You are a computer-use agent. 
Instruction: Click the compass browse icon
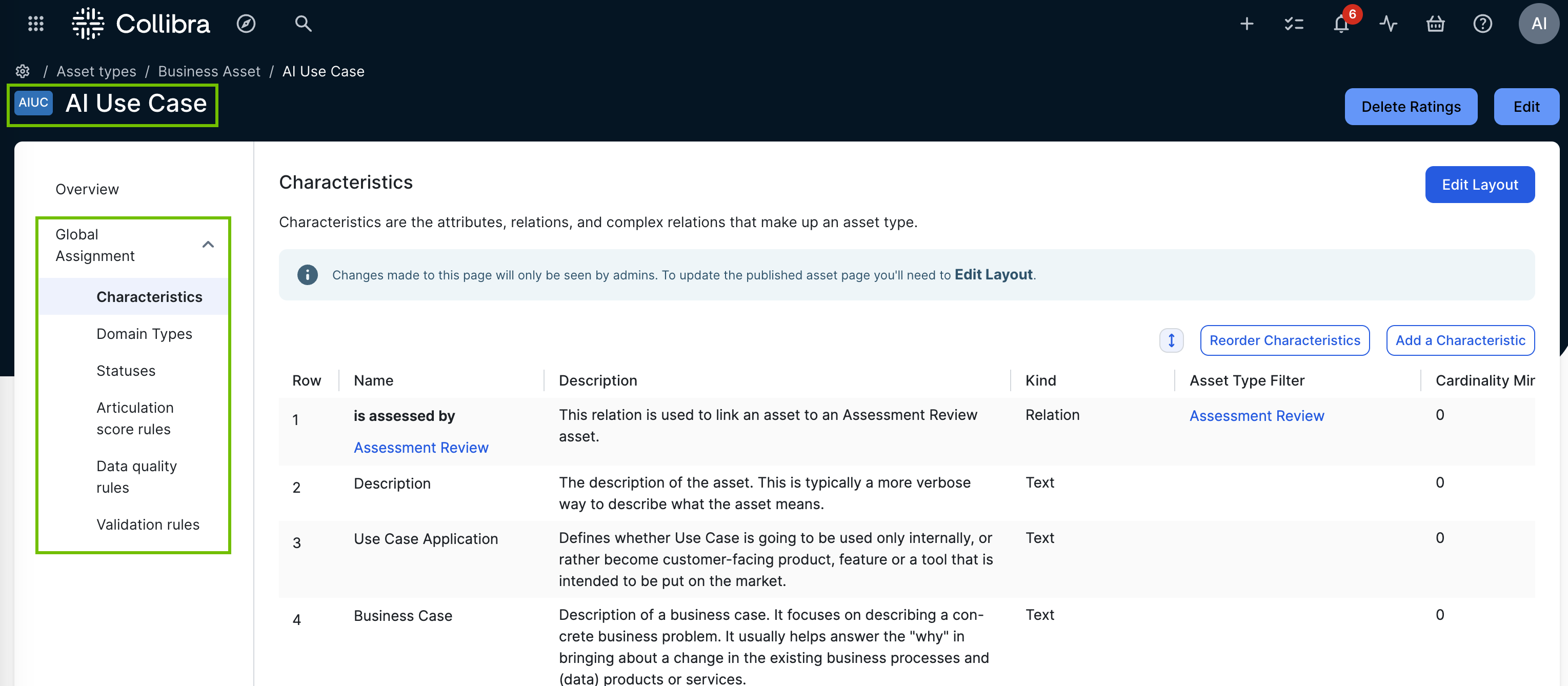pos(246,24)
